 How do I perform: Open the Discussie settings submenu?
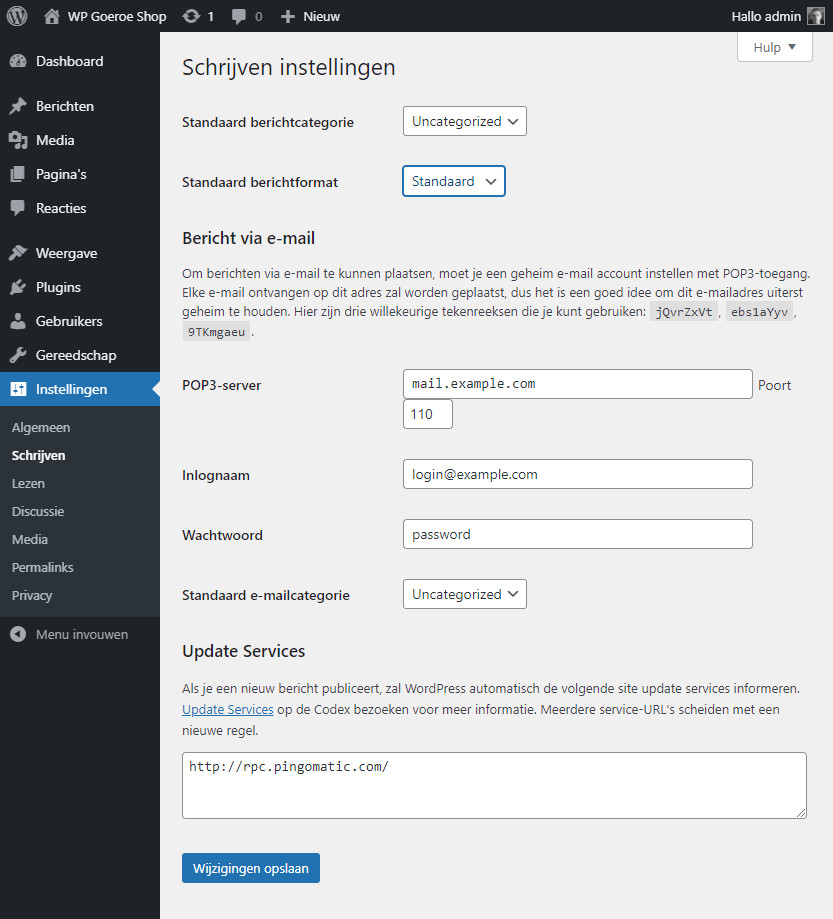[38, 511]
